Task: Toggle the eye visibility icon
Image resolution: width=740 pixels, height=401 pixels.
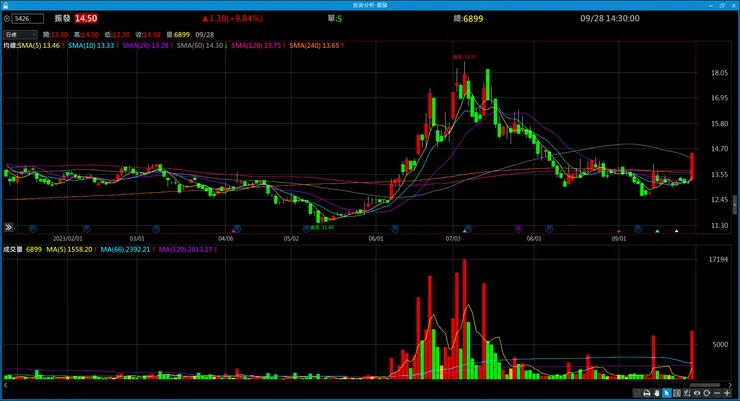Action: [697, 393]
